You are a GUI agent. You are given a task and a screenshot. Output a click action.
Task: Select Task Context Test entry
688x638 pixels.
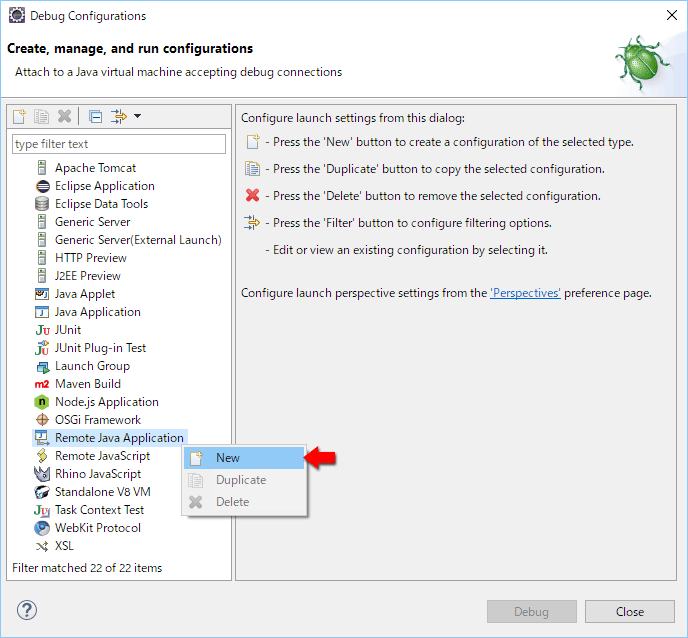click(x=99, y=510)
